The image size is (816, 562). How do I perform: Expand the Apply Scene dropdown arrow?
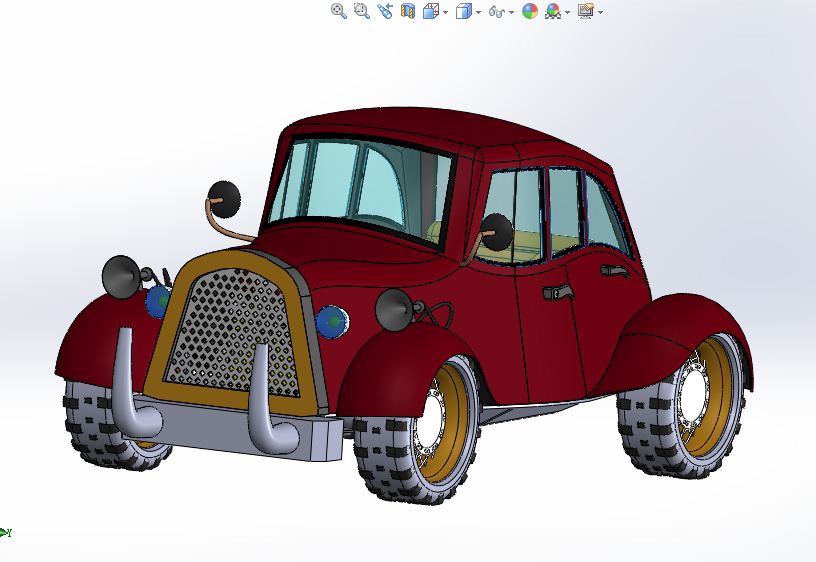(x=567, y=12)
